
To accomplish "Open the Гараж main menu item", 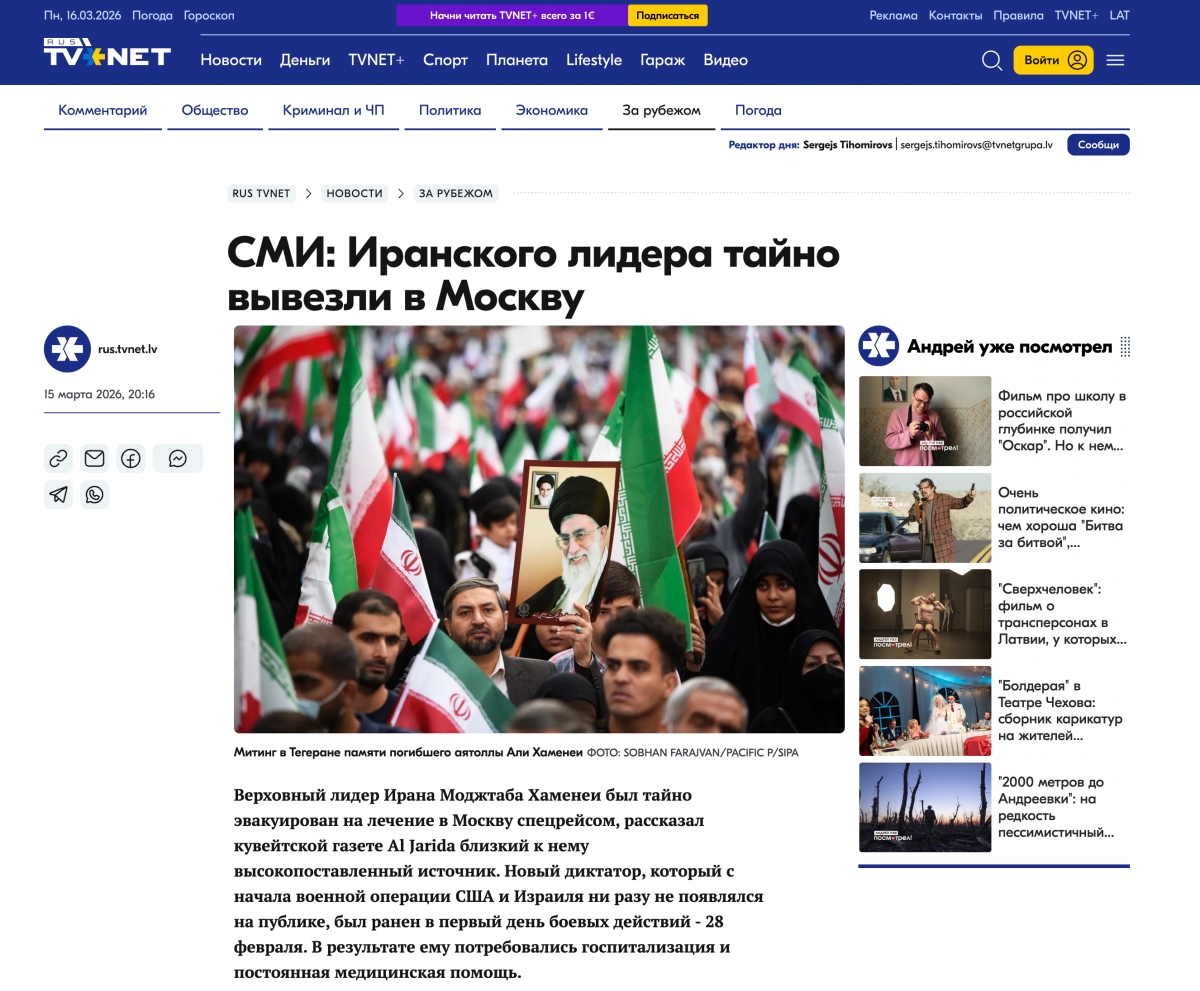I will 662,60.
